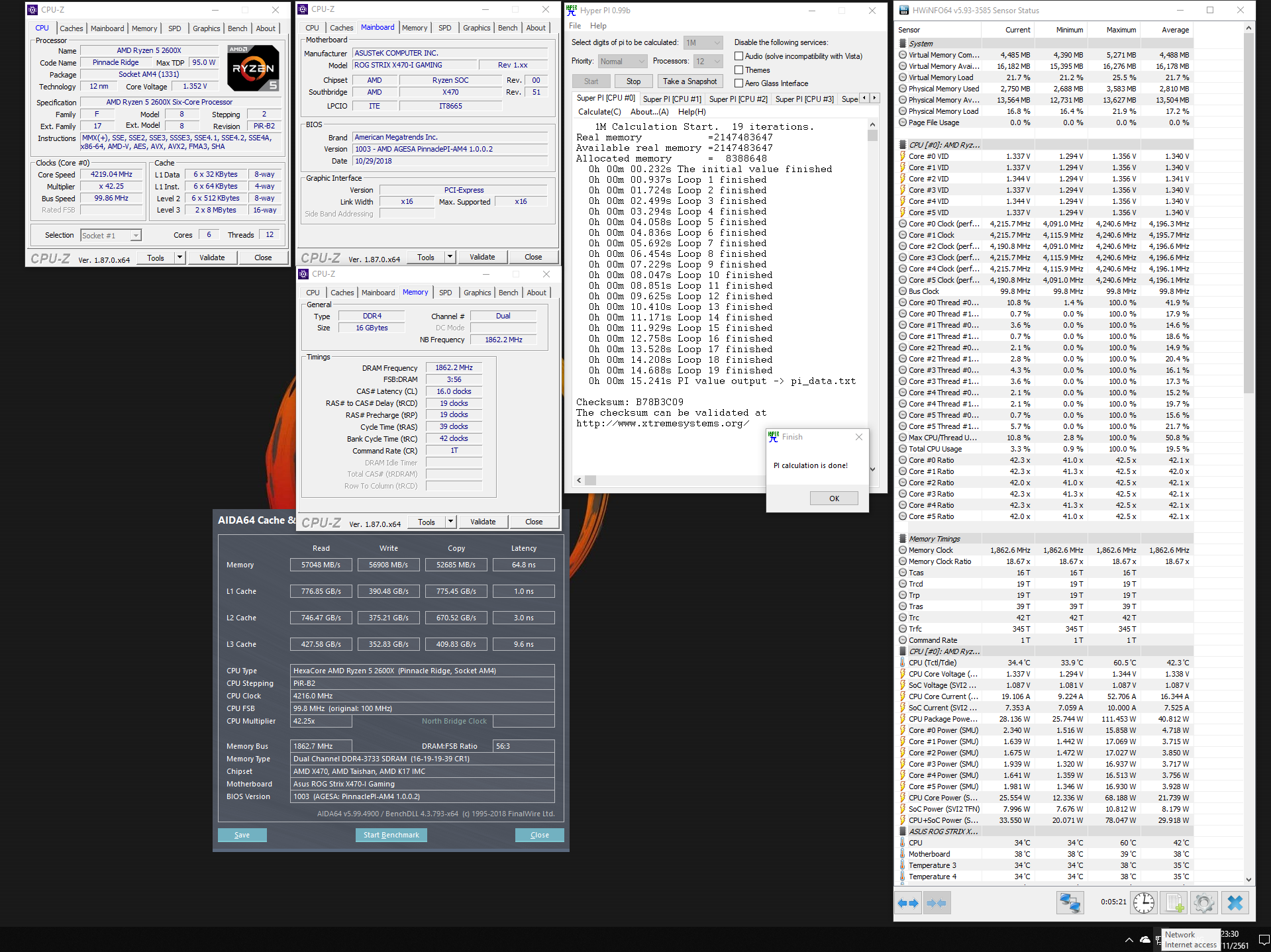
Task: Click the Super PI output vertical scrollbar
Action: click(872, 297)
